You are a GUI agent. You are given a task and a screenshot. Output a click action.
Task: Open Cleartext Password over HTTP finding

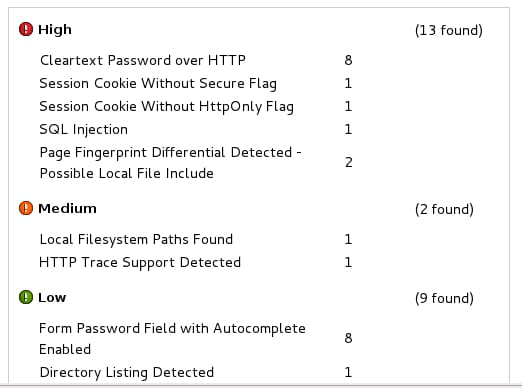[143, 60]
